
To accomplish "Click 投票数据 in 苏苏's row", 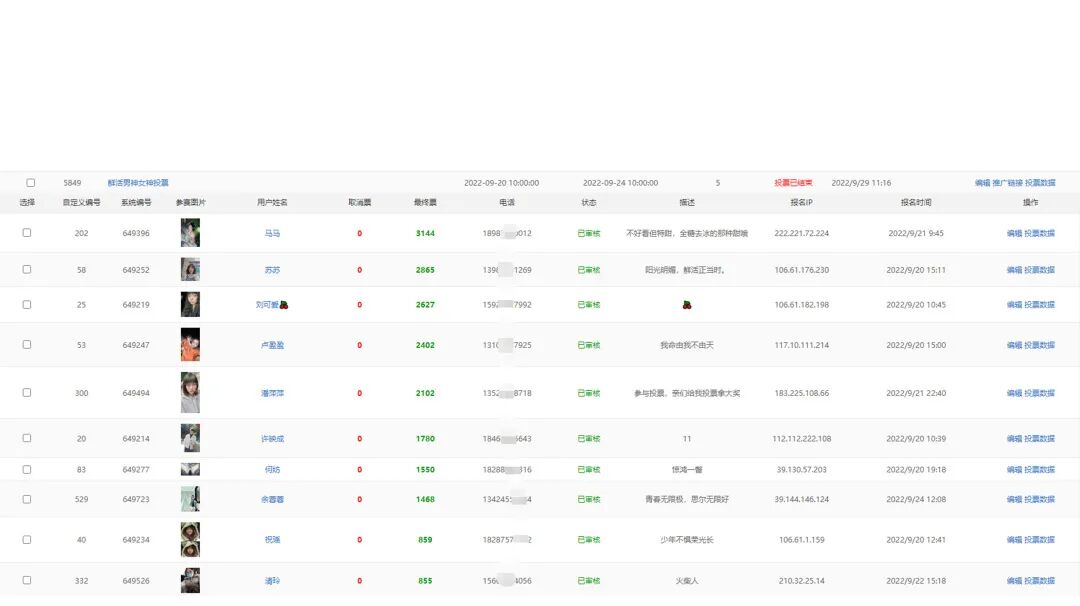I will point(1041,269).
